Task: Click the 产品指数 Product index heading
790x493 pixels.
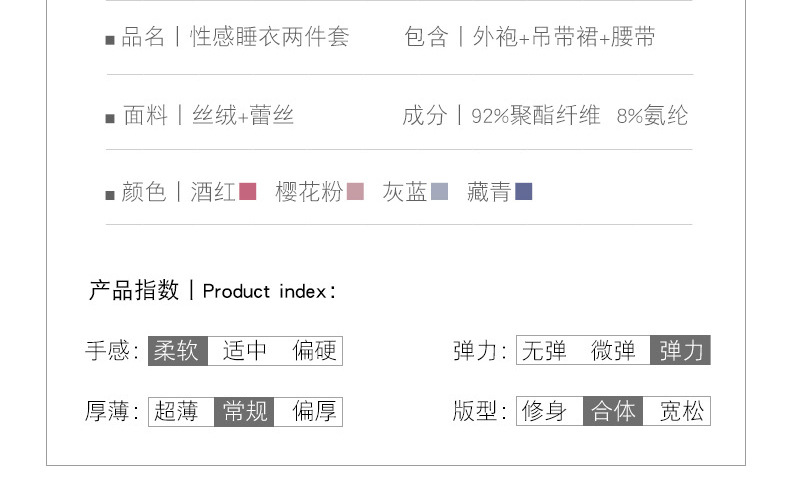Action: click(212, 291)
